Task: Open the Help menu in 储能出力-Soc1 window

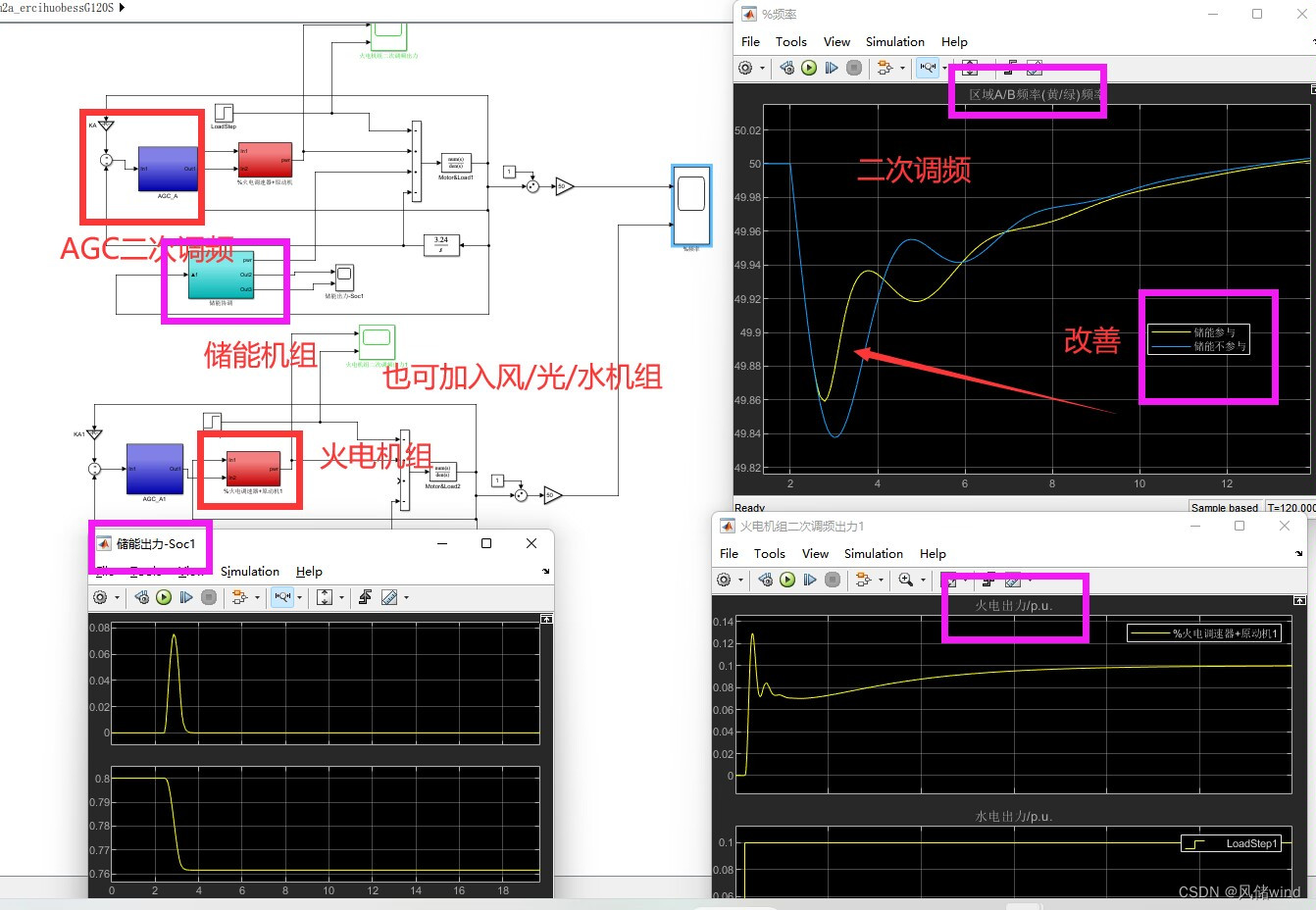Action: click(309, 571)
